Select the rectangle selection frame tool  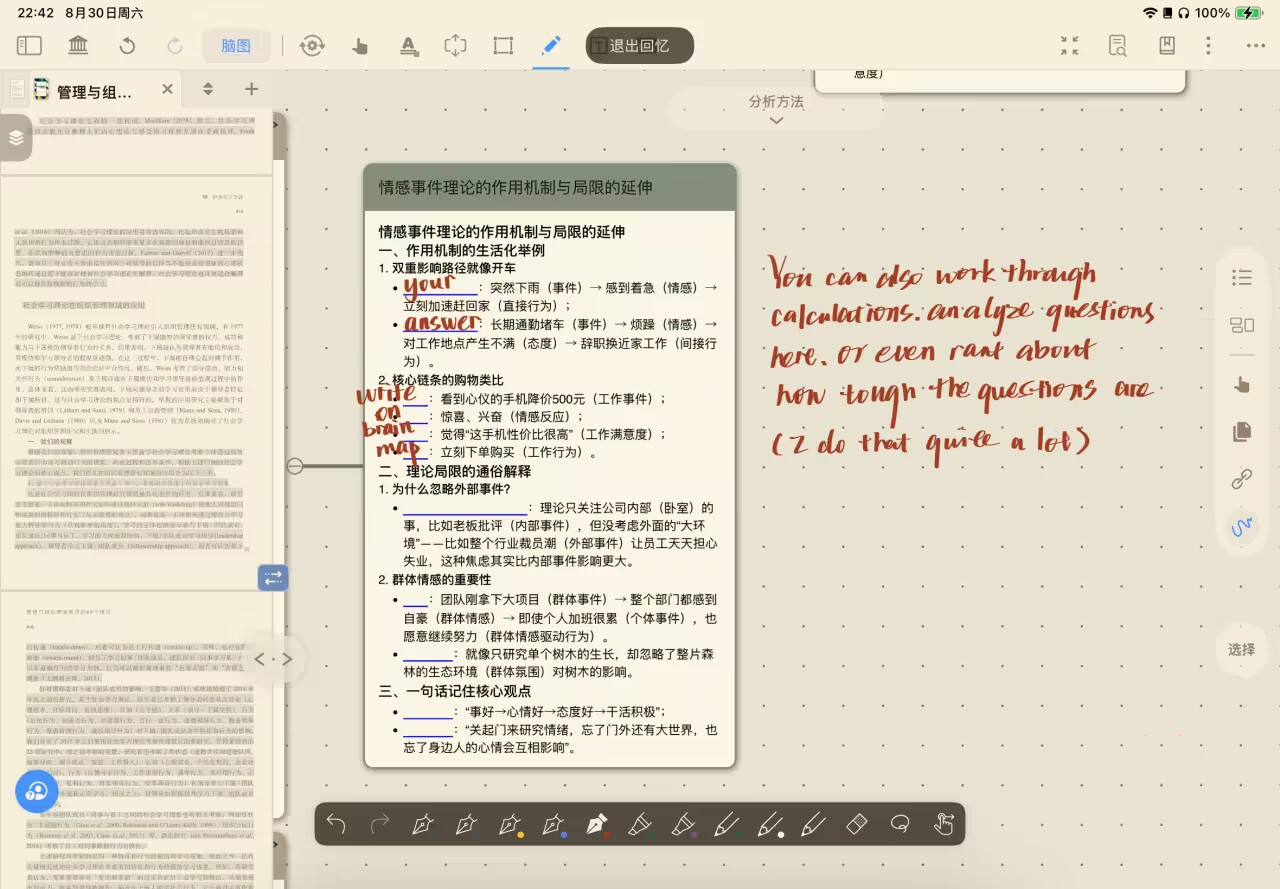(503, 45)
